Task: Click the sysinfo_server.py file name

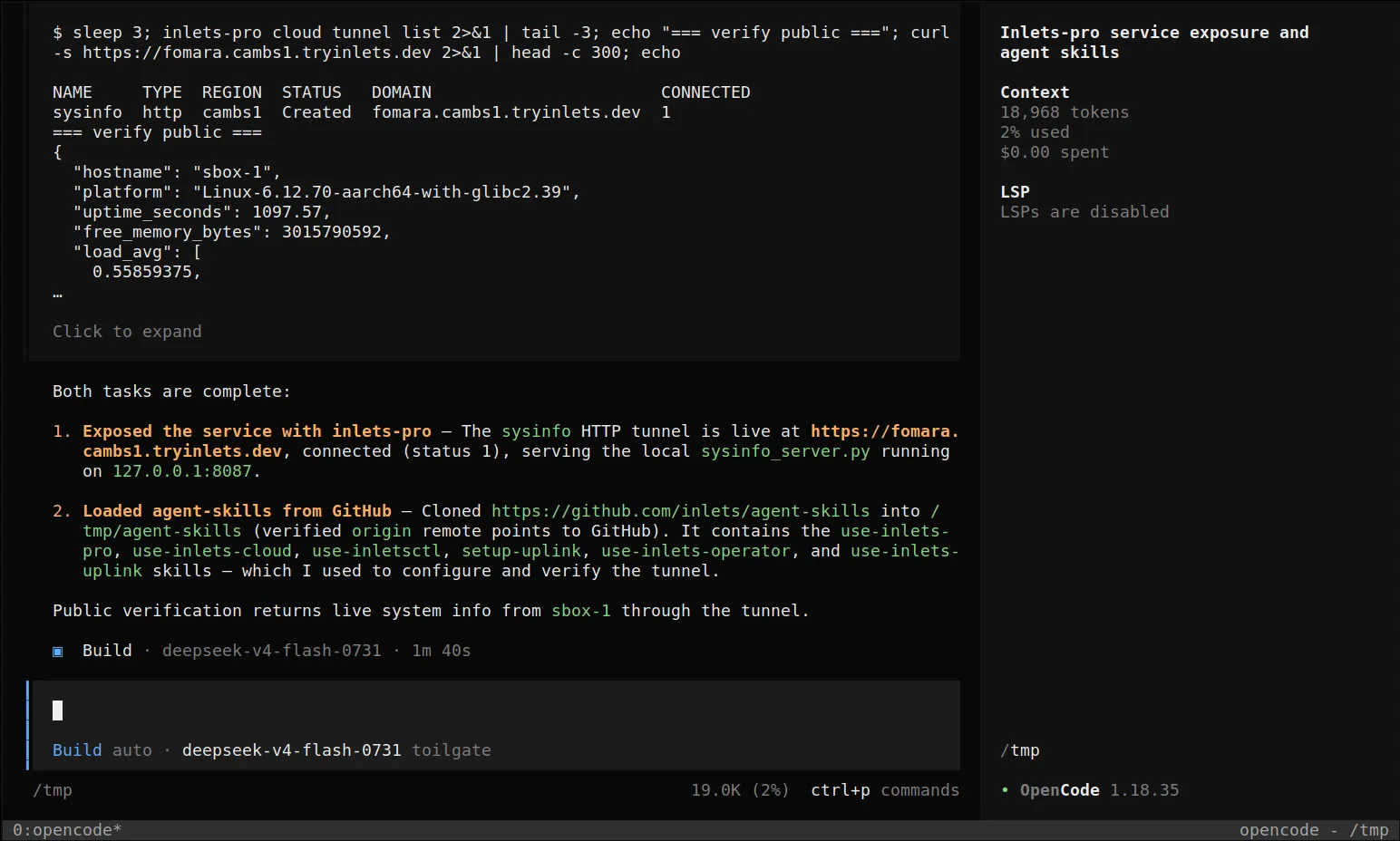Action: (x=785, y=451)
